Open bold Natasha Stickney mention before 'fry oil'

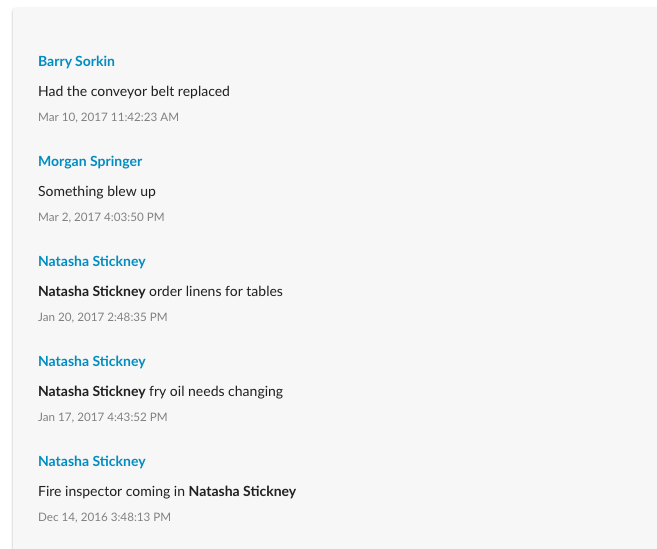[91, 391]
